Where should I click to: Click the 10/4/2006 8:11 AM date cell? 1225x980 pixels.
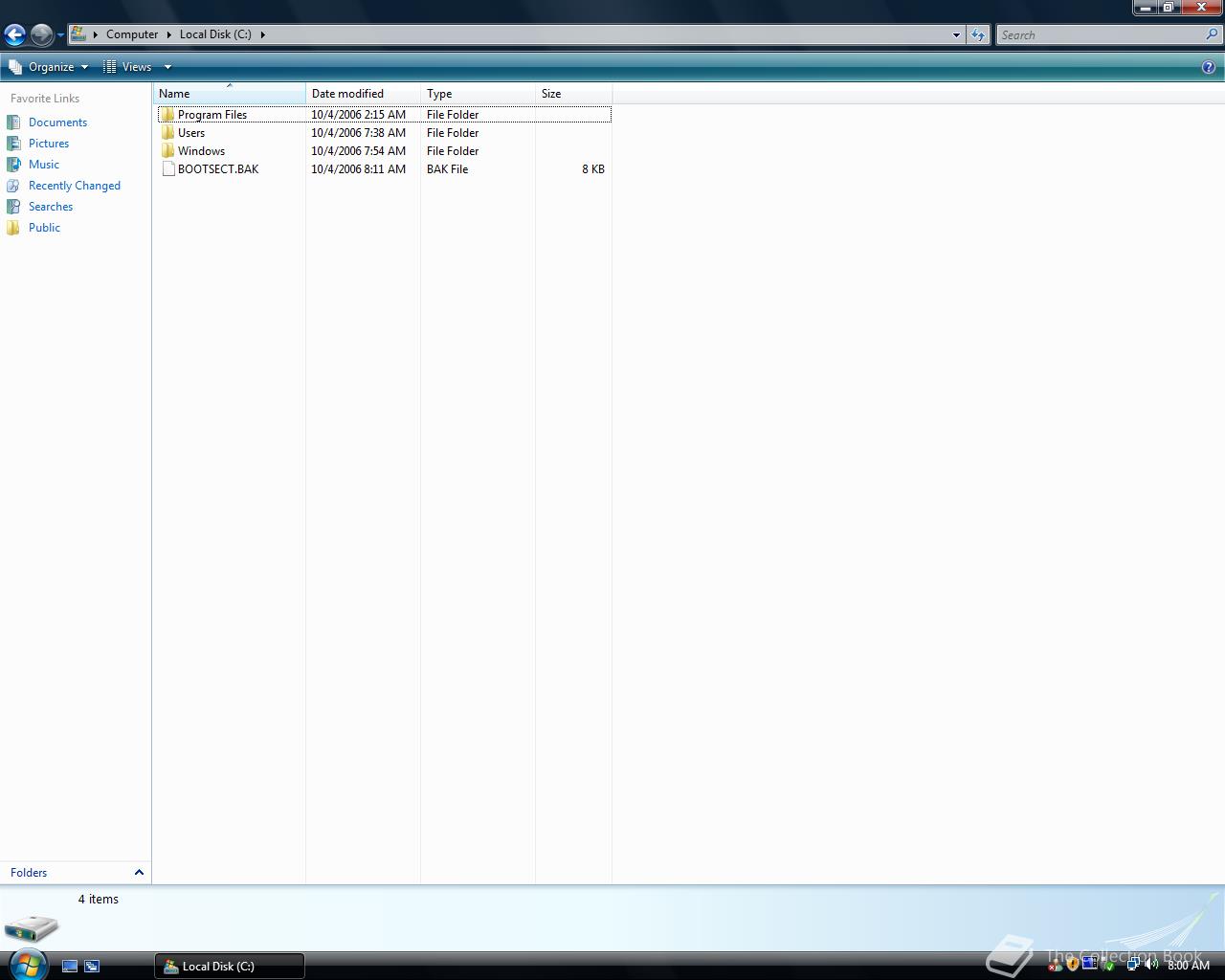click(358, 169)
